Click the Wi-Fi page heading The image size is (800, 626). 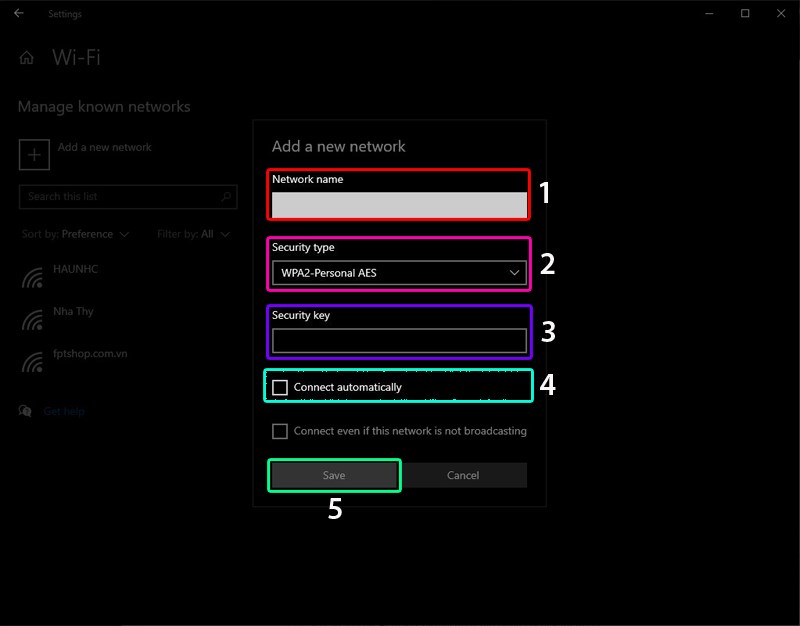(x=77, y=57)
